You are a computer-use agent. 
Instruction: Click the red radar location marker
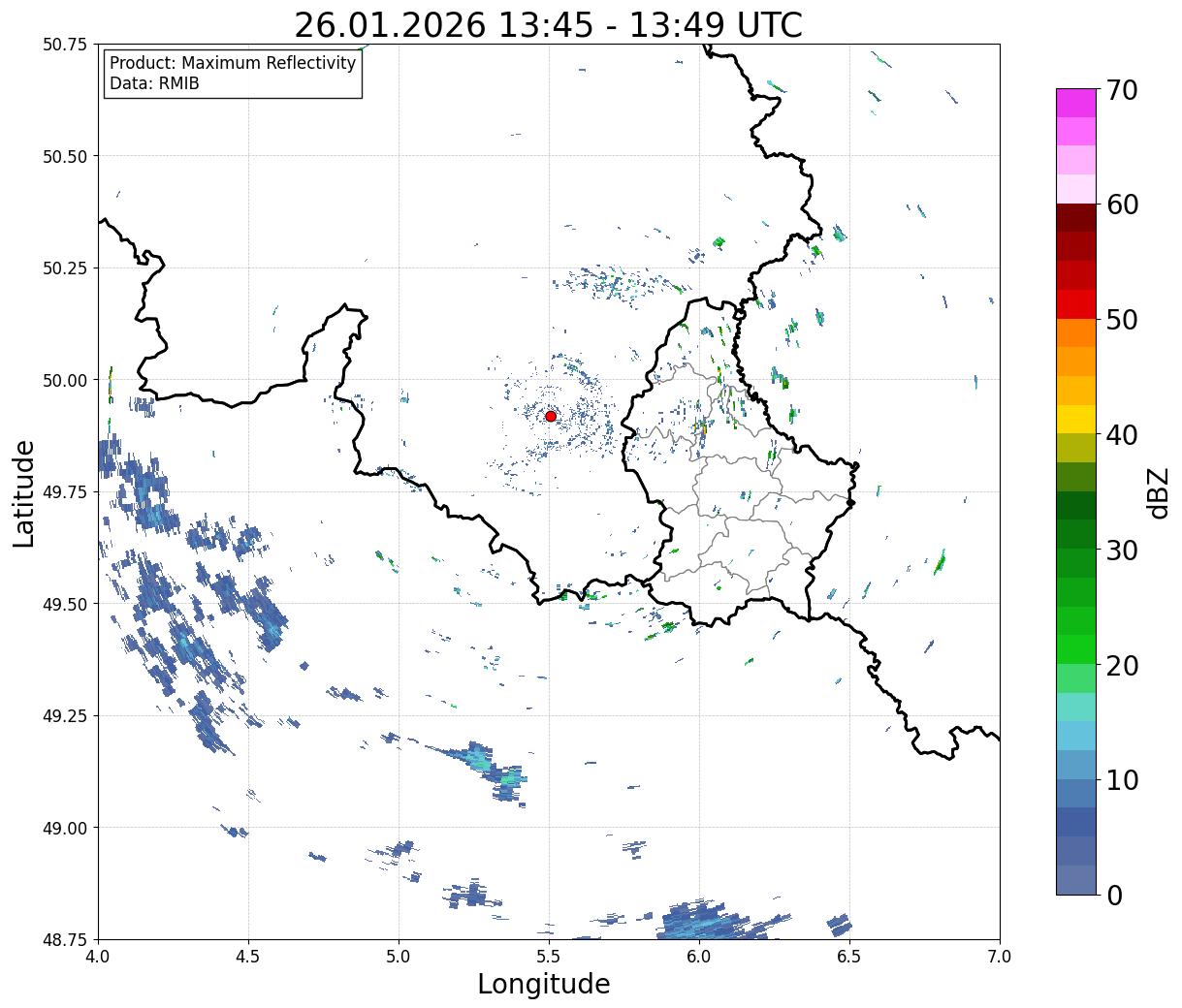551,416
